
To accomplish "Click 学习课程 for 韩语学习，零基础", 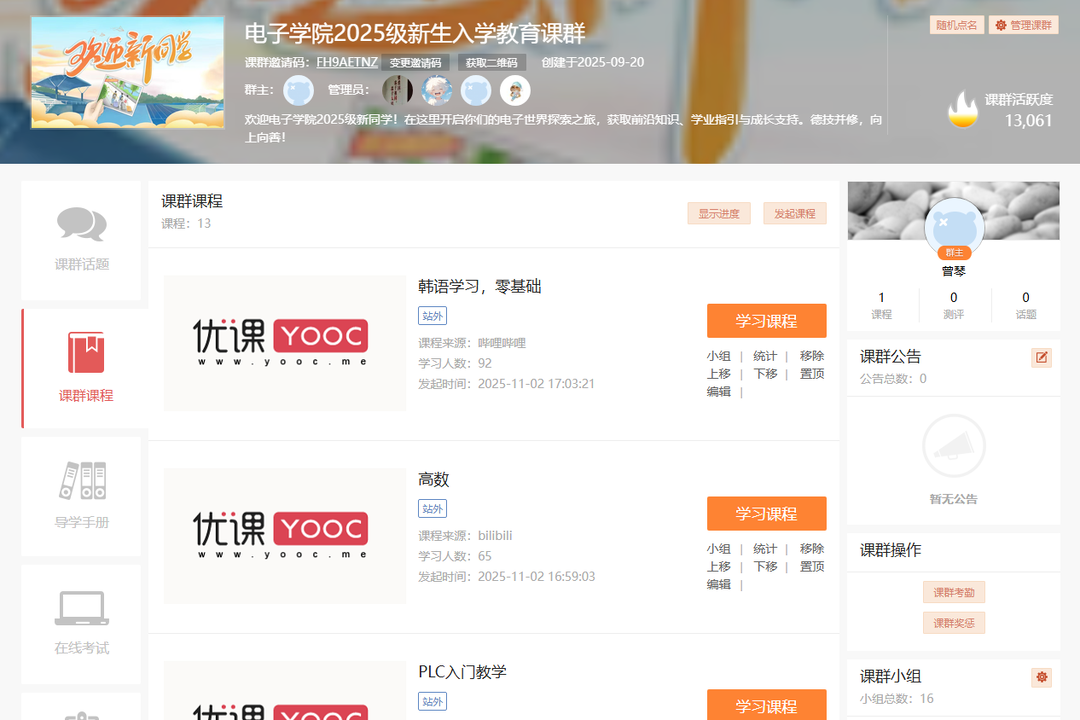I will click(x=766, y=321).
